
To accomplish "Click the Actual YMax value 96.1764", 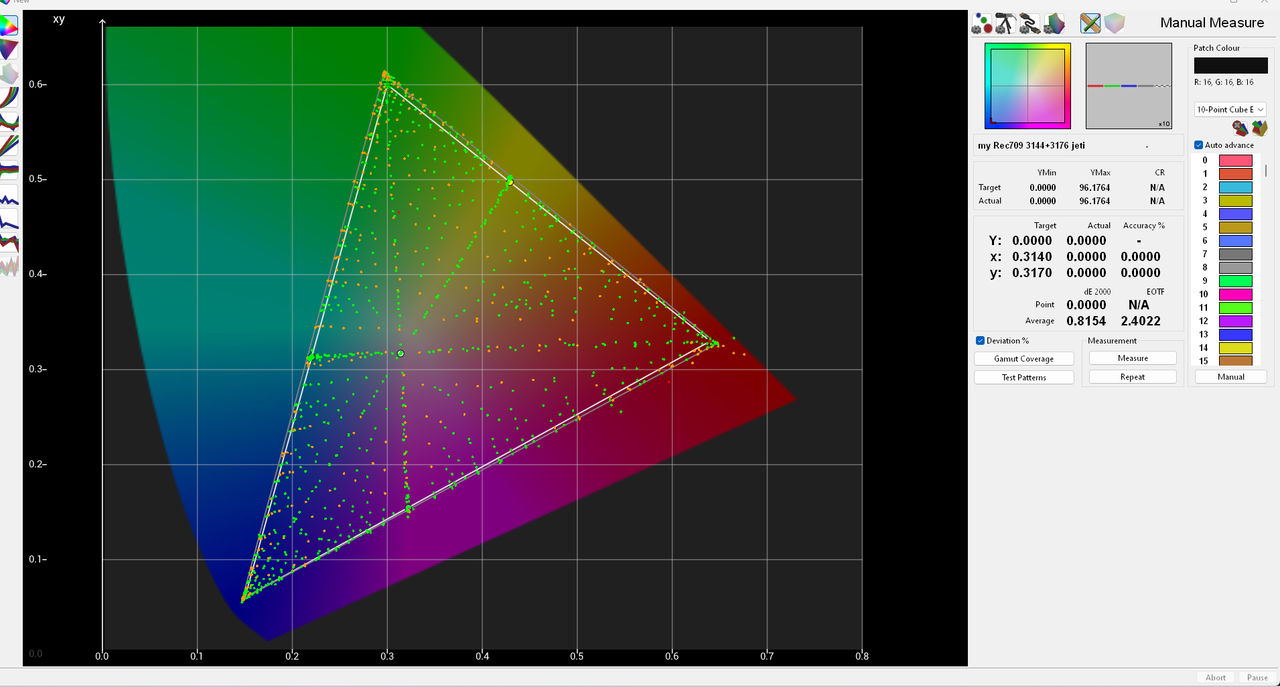I will pos(1094,200).
